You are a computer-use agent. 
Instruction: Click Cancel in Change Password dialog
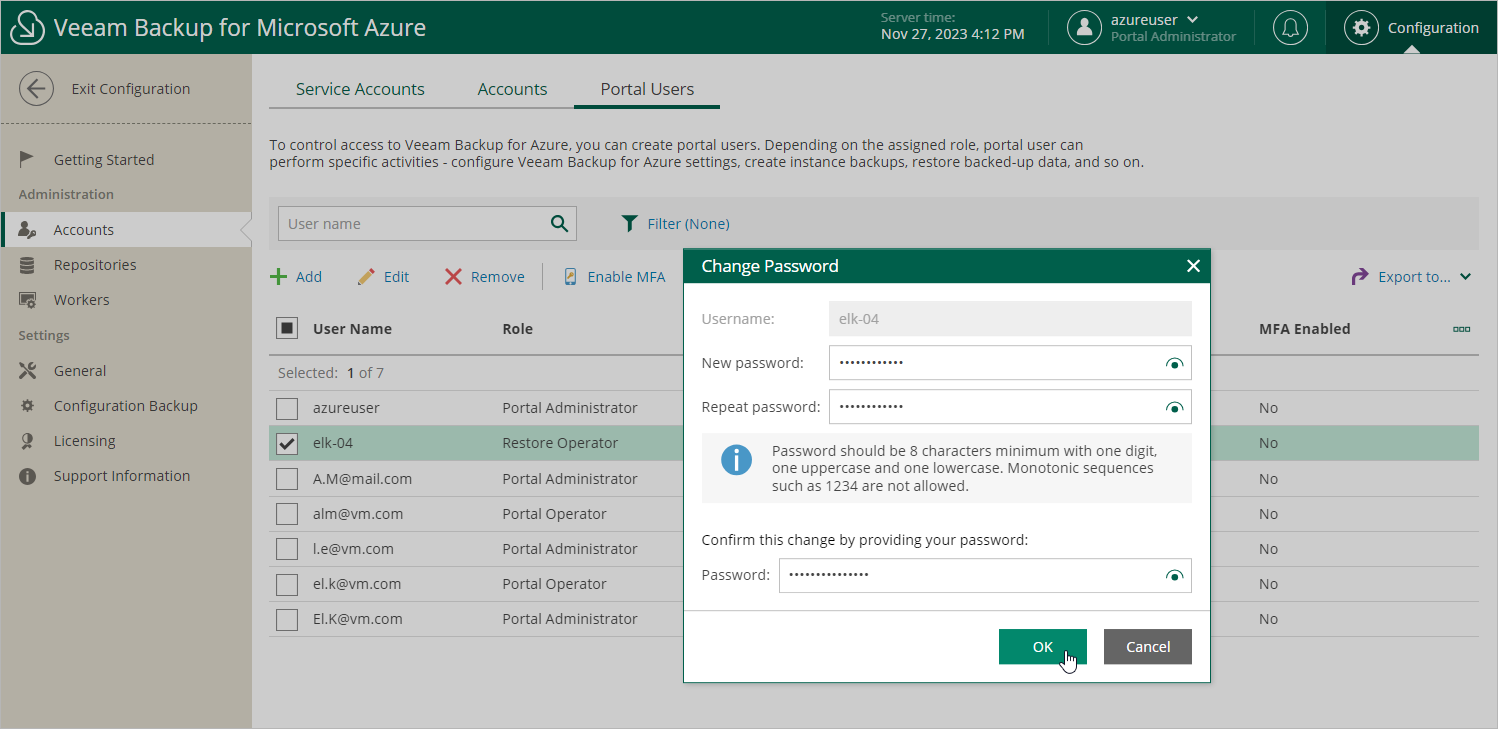click(x=1148, y=647)
